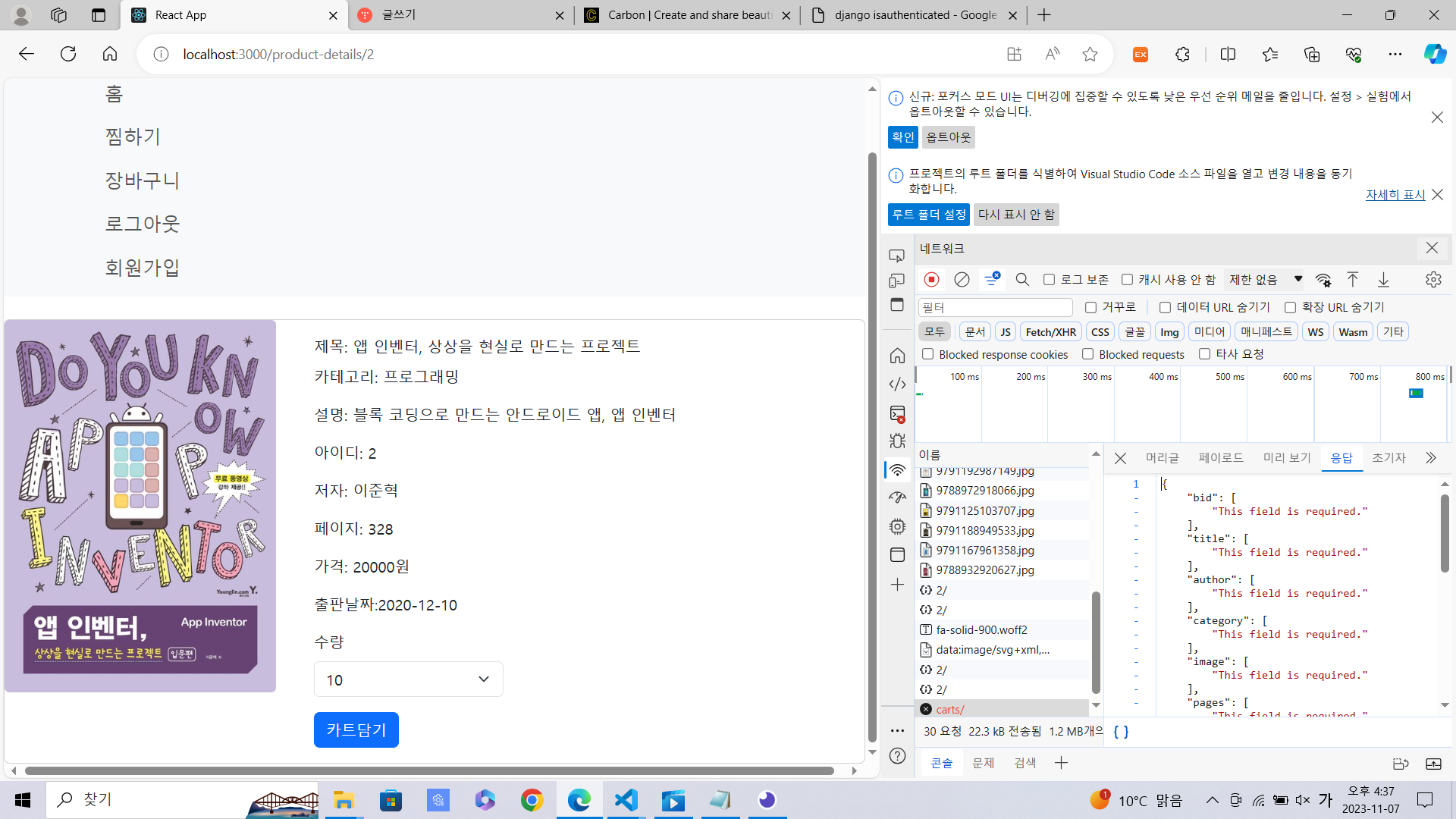Image resolution: width=1456 pixels, height=819 pixels.
Task: Click the record network log button
Action: pos(931,279)
